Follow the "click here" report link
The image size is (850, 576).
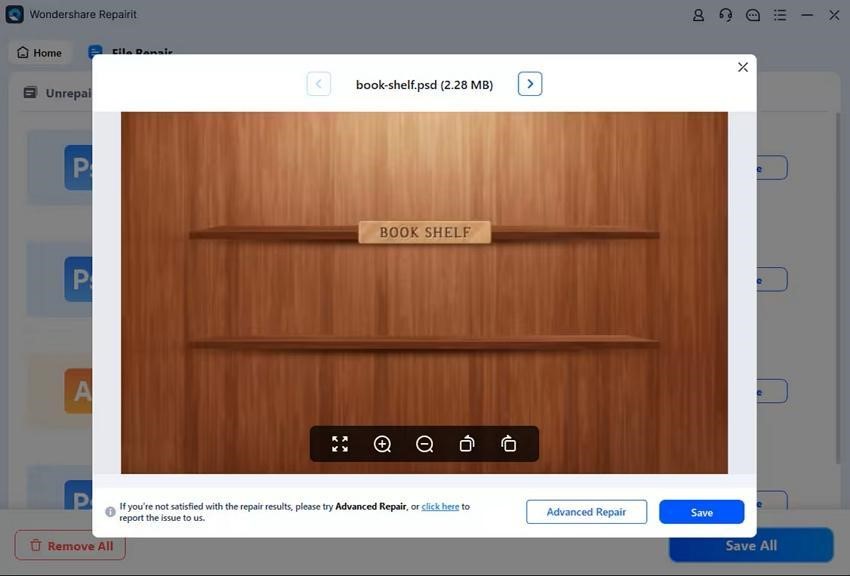440,507
